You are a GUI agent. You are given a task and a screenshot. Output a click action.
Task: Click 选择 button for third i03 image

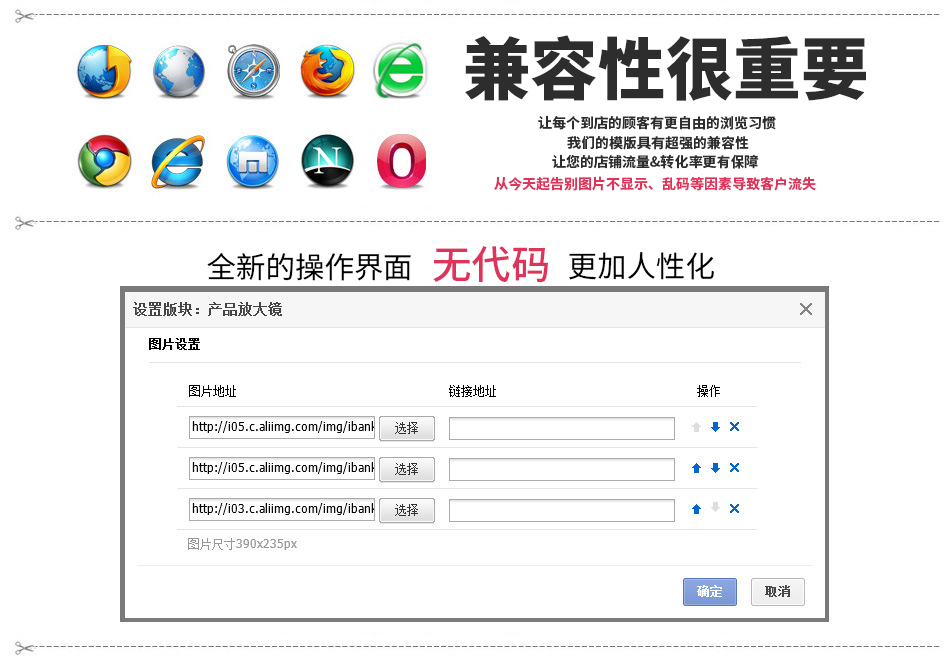(407, 511)
